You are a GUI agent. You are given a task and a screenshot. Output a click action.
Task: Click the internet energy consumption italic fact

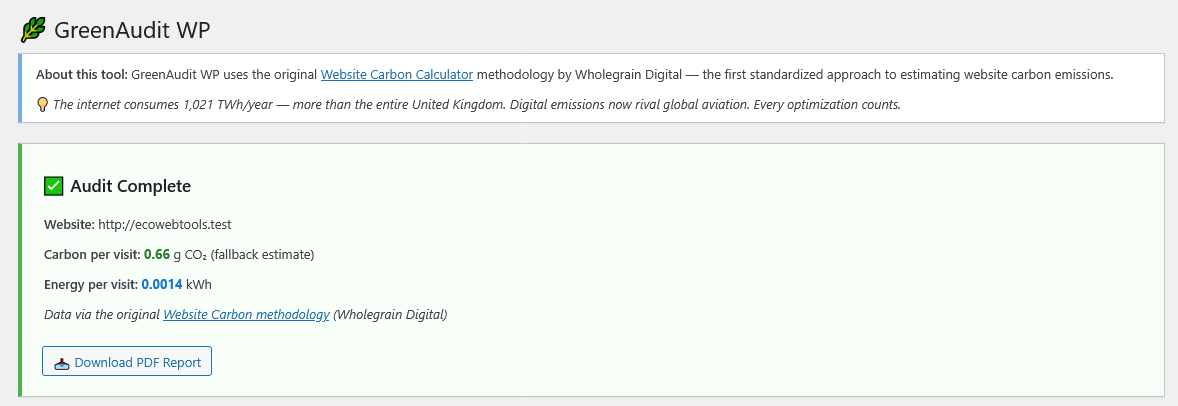476,105
